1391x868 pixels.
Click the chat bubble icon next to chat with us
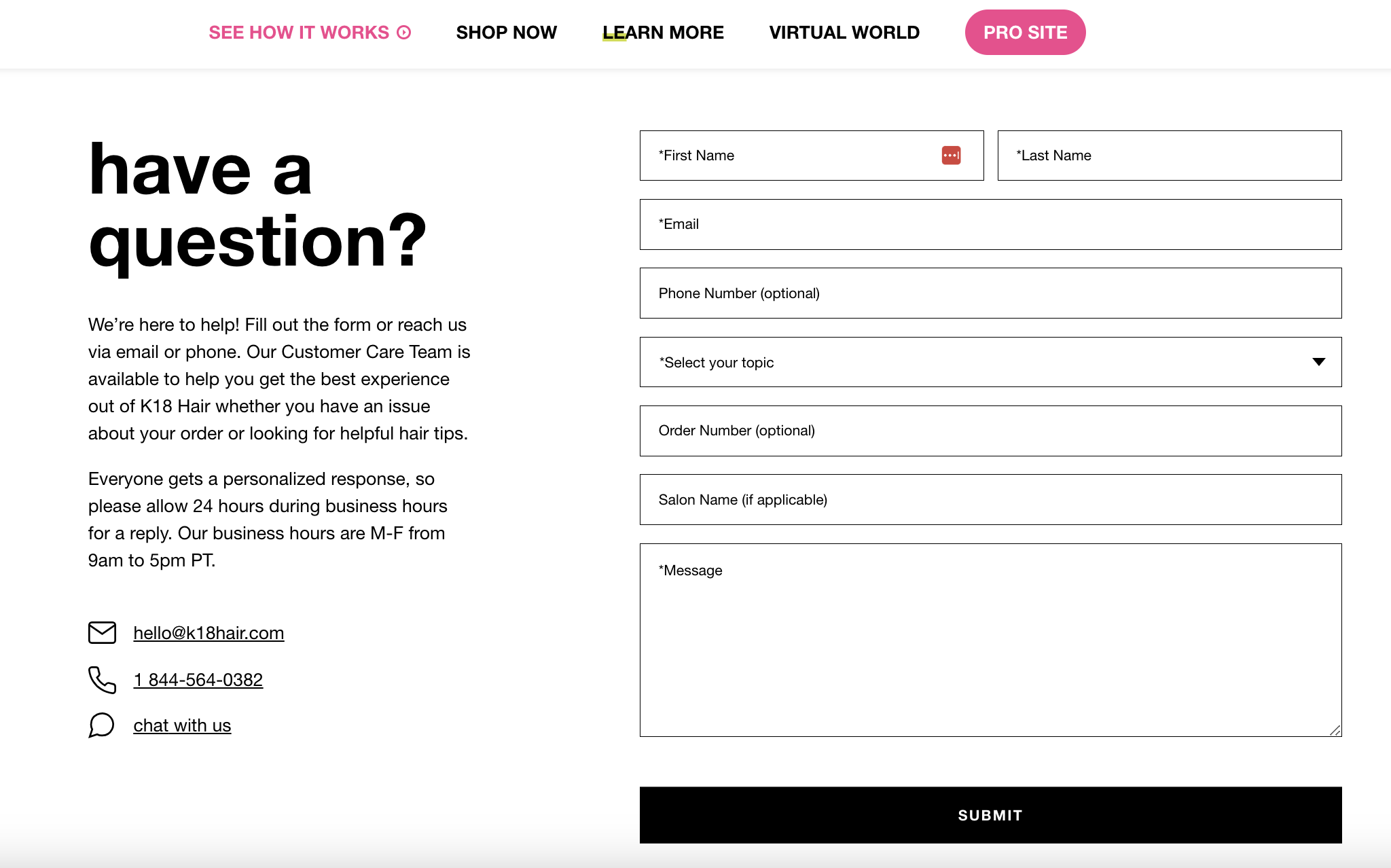point(101,725)
